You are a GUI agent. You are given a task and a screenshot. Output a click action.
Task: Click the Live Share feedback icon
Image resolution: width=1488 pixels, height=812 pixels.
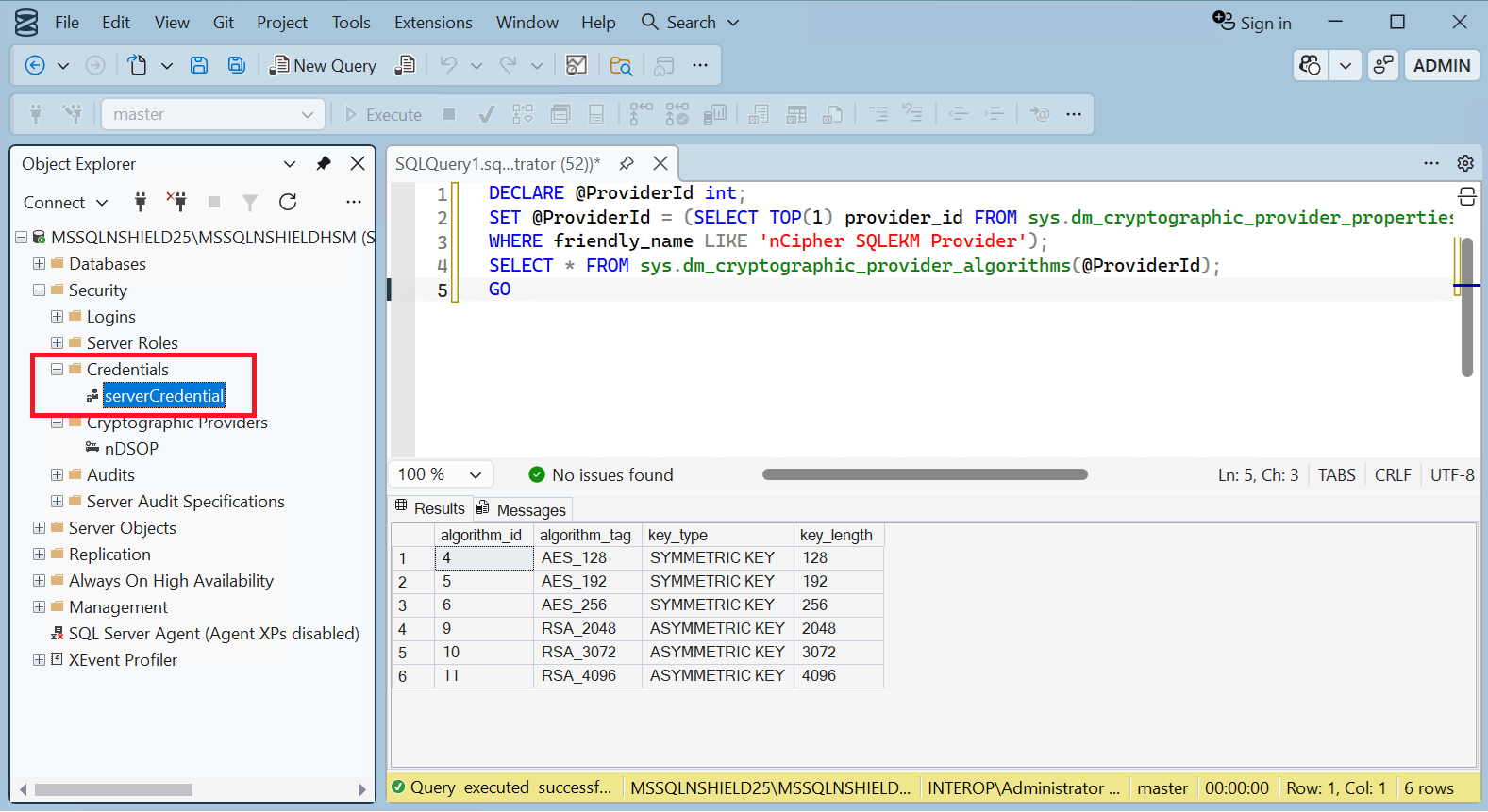tap(1383, 65)
